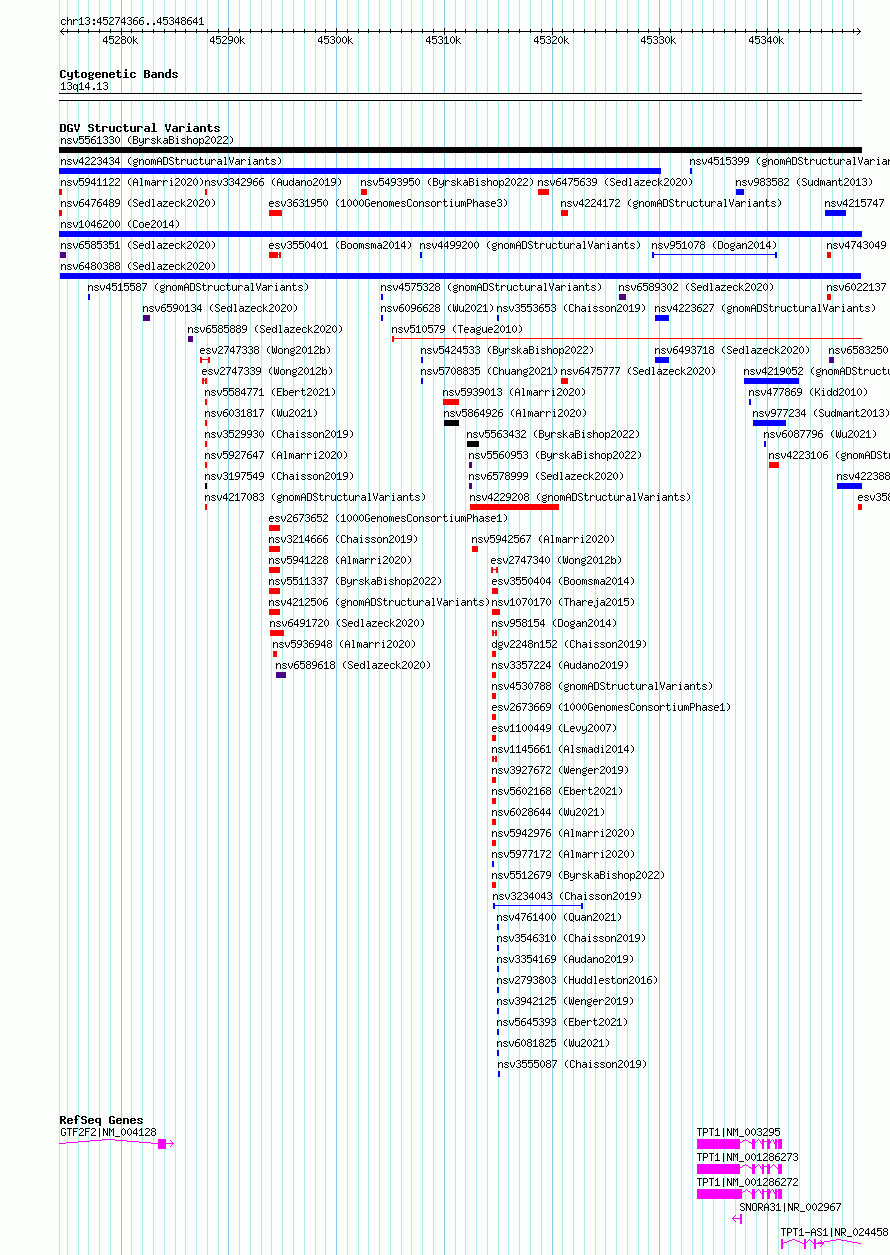
Task: Select nsv3342966 Audano2019 variant
Action: (273, 182)
